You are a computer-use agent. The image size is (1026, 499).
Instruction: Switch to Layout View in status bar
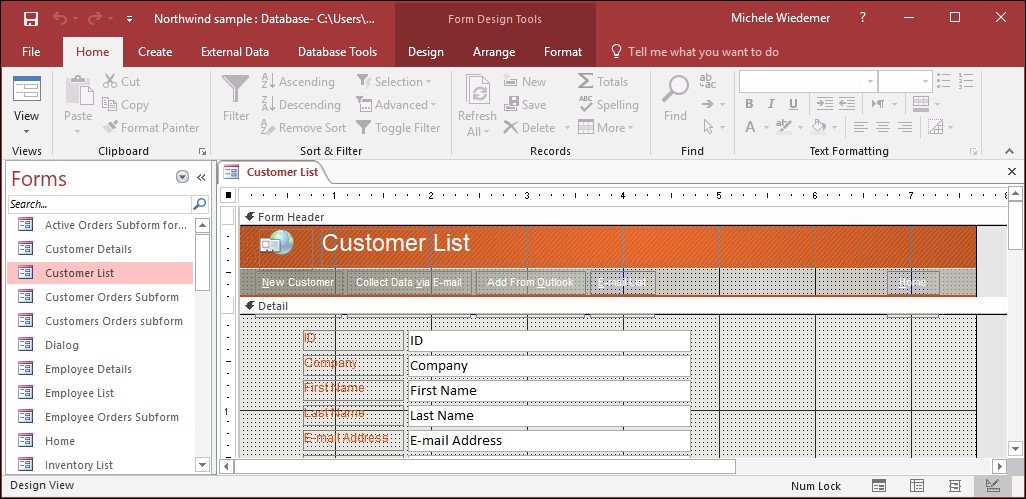(955, 485)
